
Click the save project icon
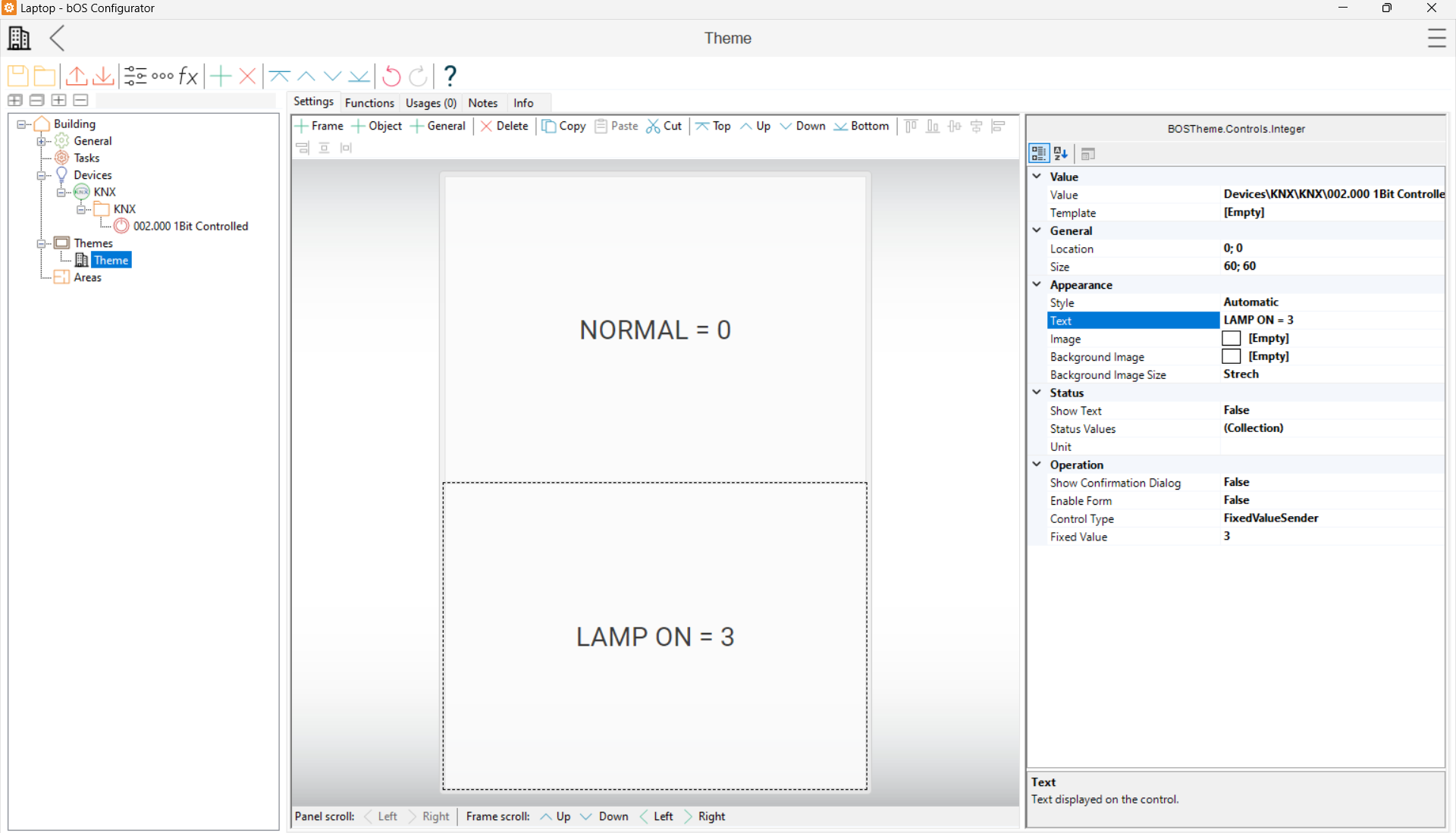click(x=17, y=76)
